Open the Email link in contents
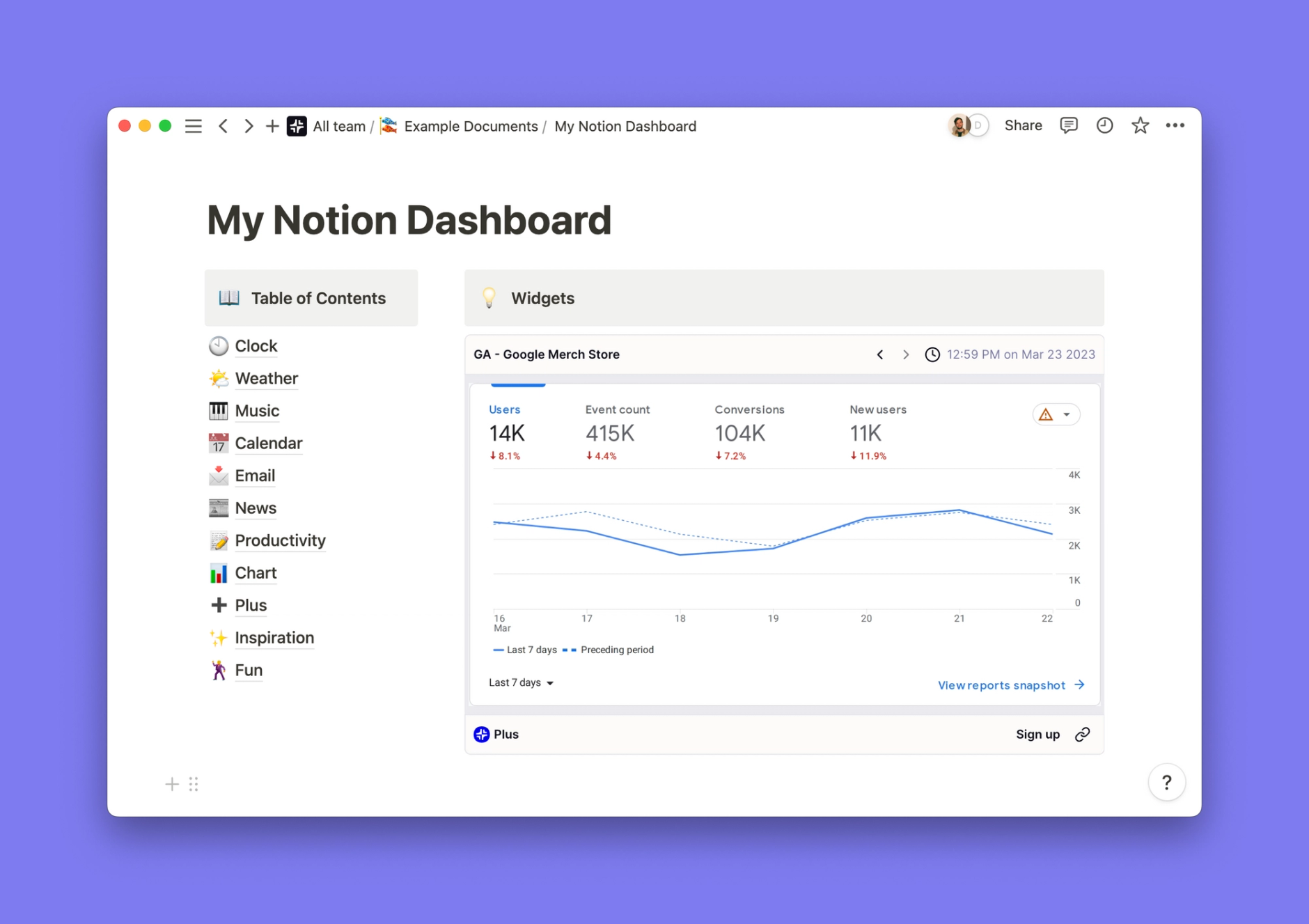This screenshot has height=924, width=1309. point(255,476)
